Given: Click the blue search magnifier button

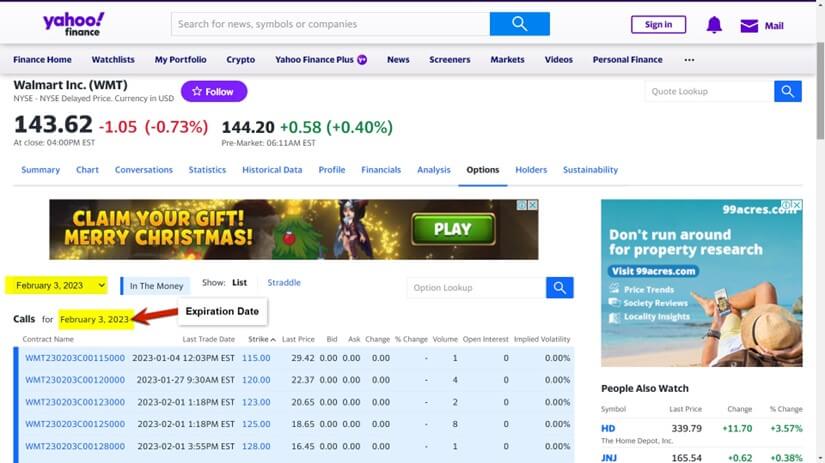Looking at the screenshot, I should 519,24.
